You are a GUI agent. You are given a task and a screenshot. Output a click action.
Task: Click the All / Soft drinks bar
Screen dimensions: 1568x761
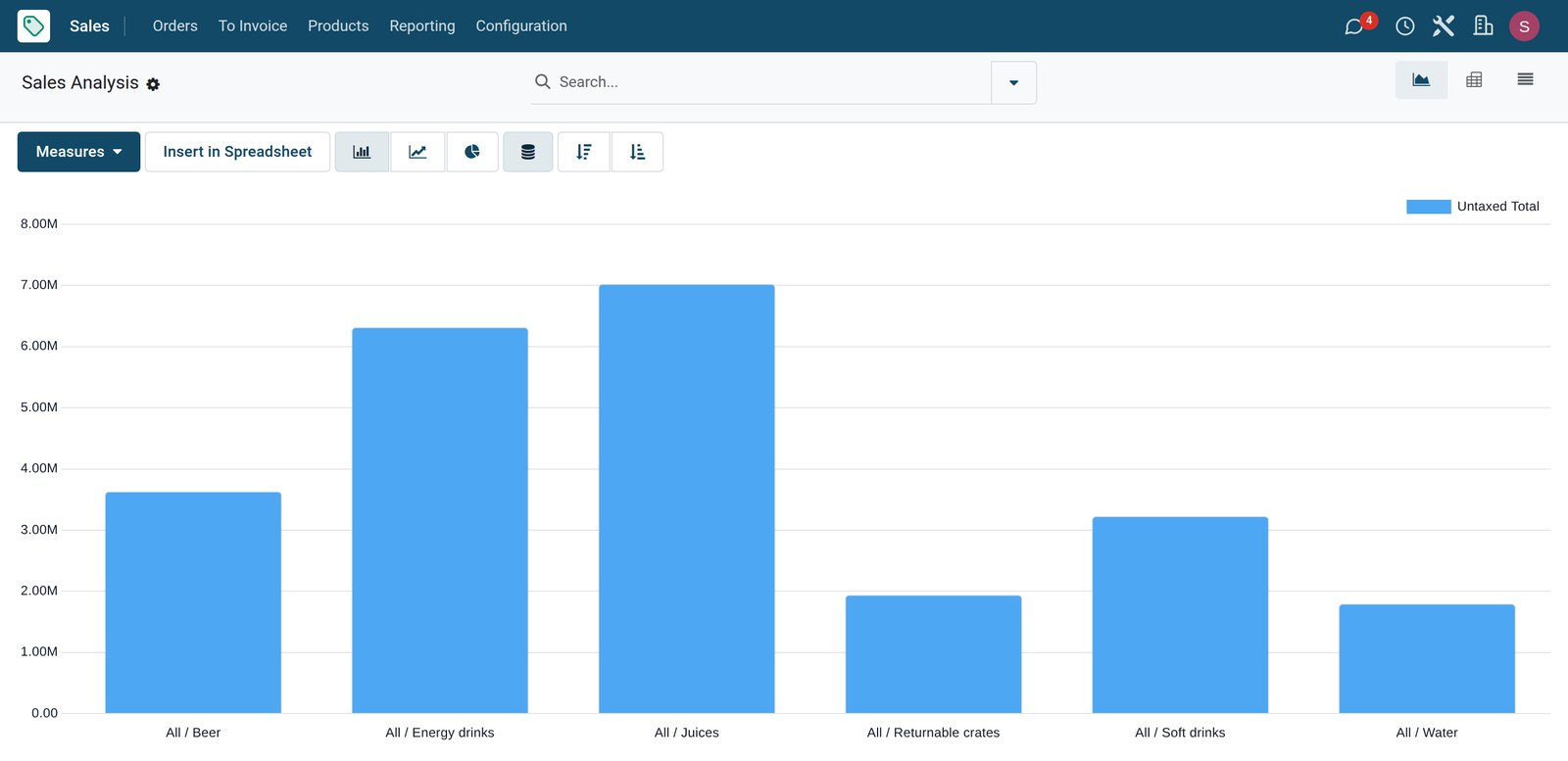pyautogui.click(x=1180, y=615)
